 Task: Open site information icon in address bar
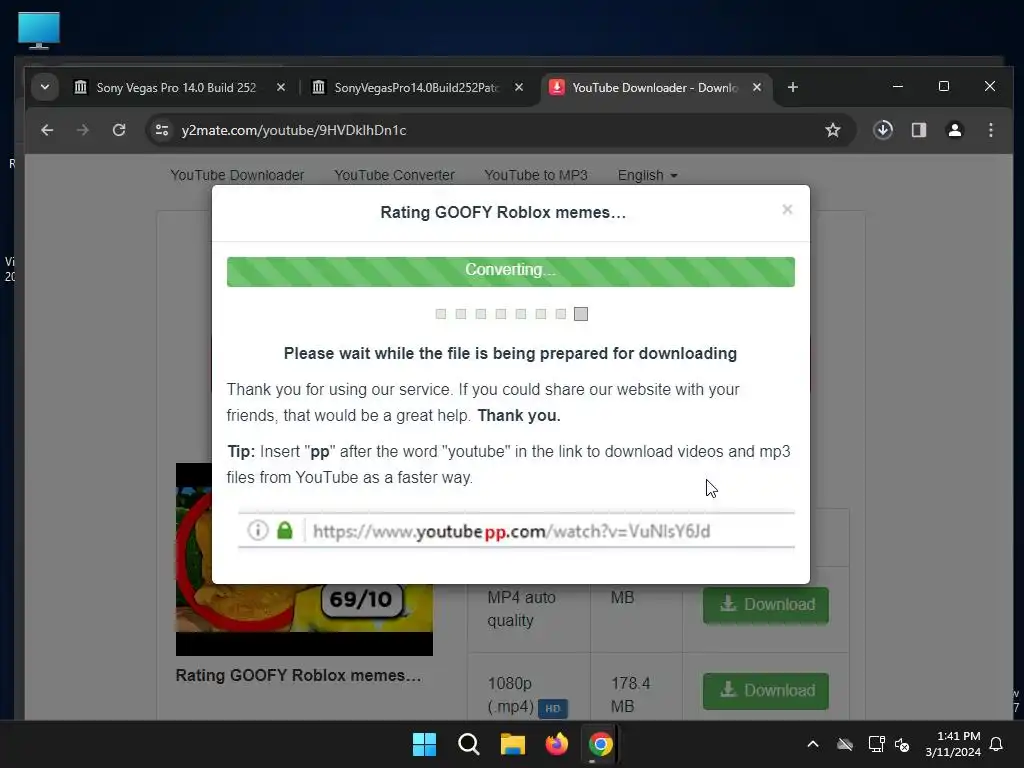coord(162,130)
